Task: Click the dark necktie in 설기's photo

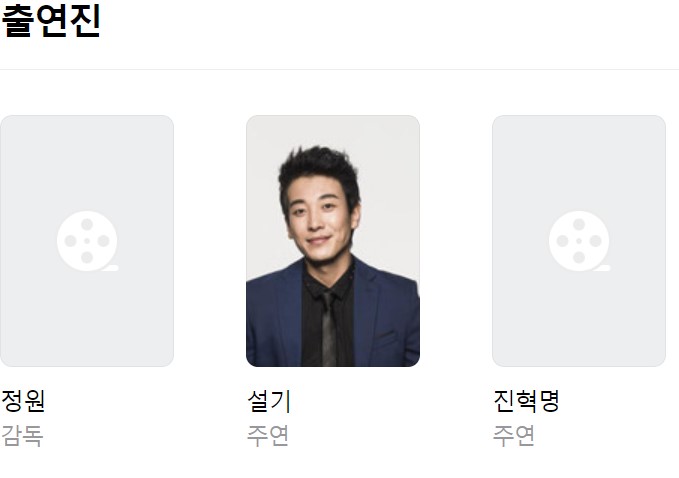Action: pos(329,329)
